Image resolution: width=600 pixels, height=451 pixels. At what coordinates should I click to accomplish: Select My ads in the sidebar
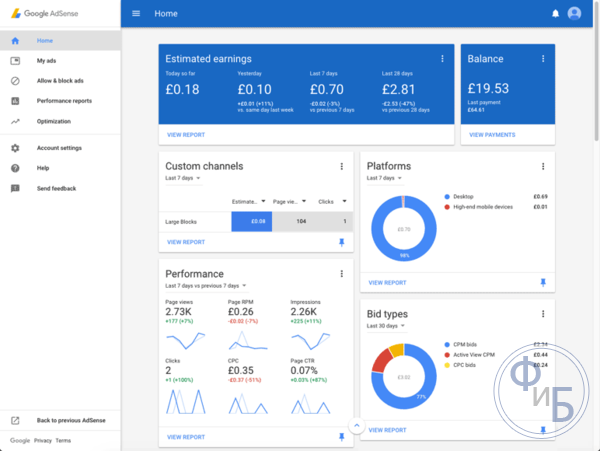tap(60, 61)
